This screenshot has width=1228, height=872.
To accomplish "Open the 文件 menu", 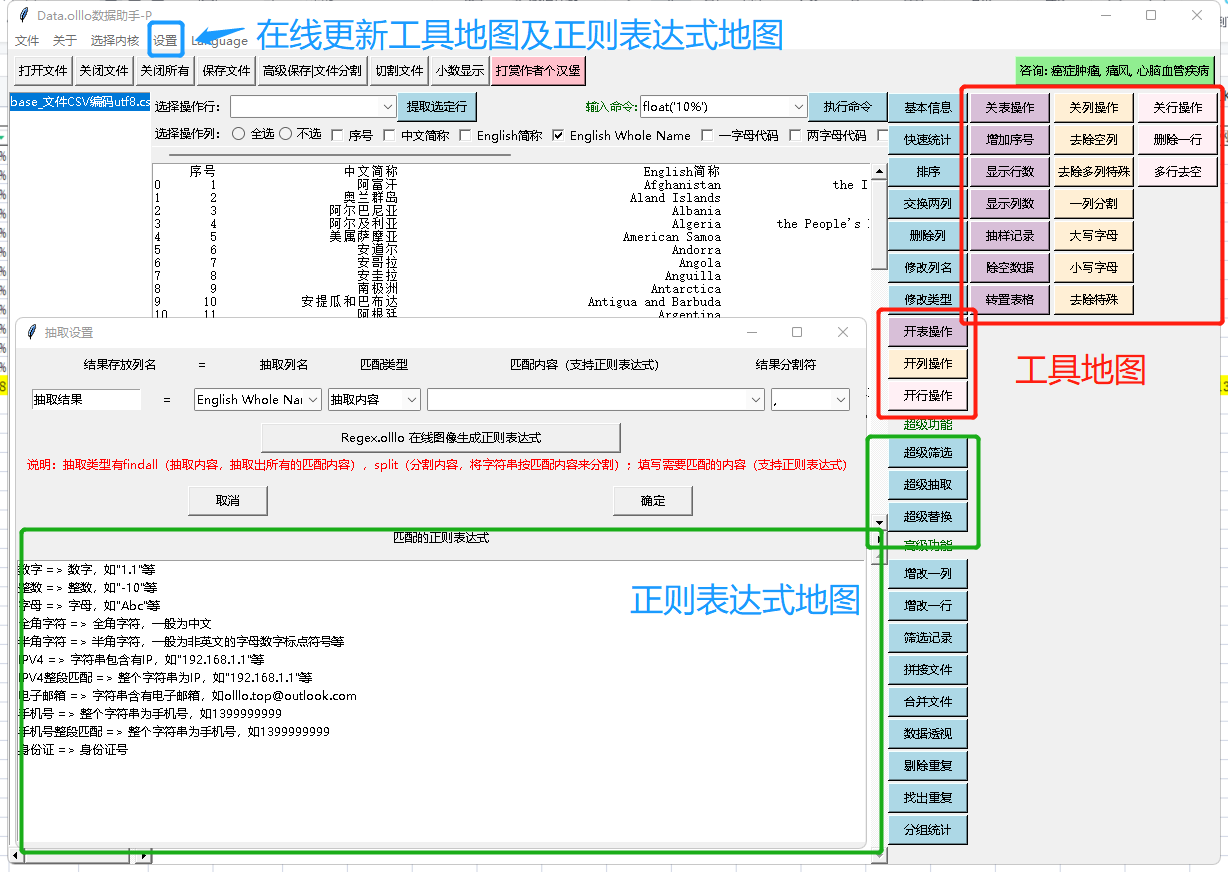I will 27,41.
